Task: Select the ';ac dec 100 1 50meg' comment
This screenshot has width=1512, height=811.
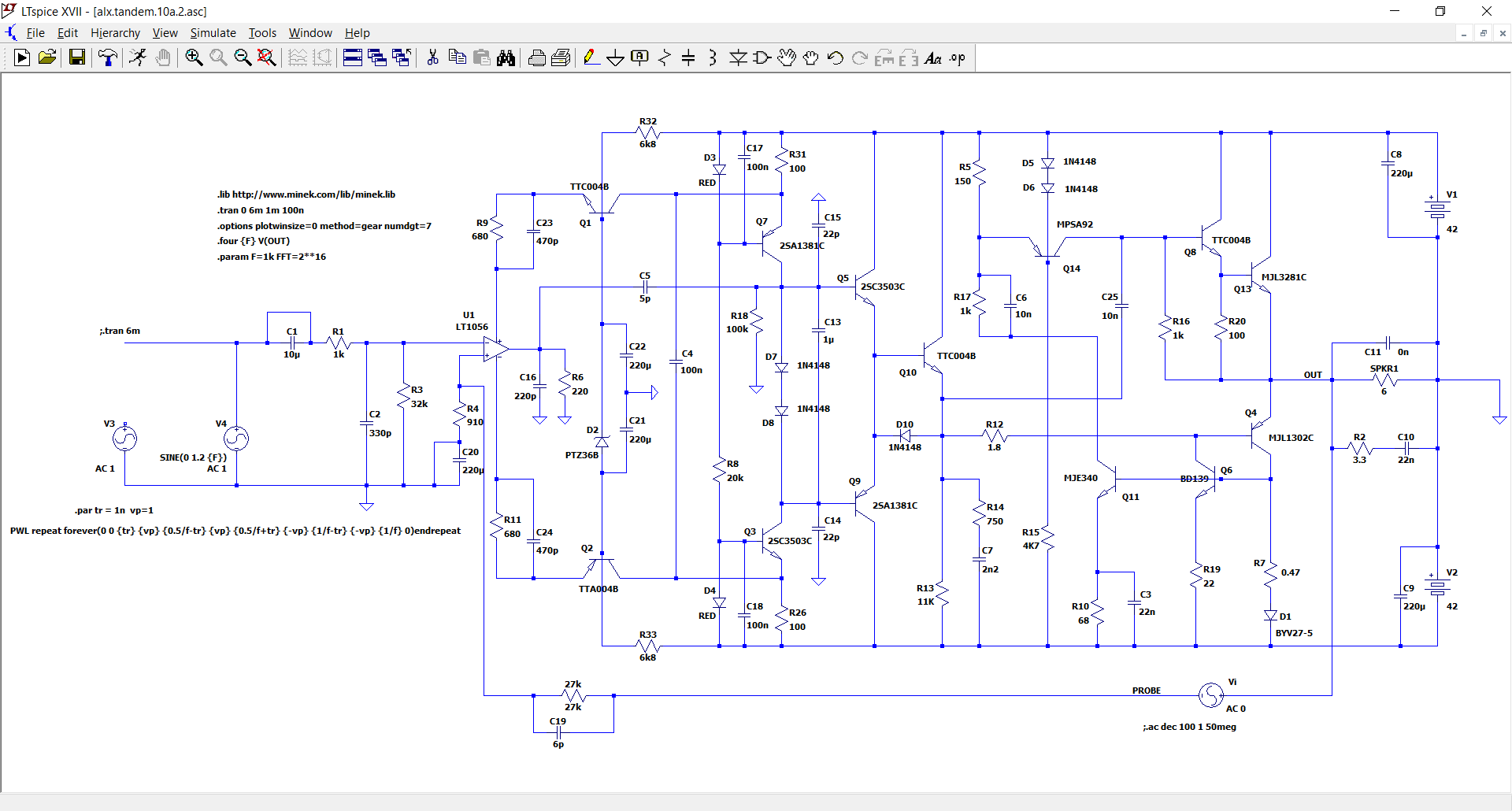Action: (x=1189, y=727)
